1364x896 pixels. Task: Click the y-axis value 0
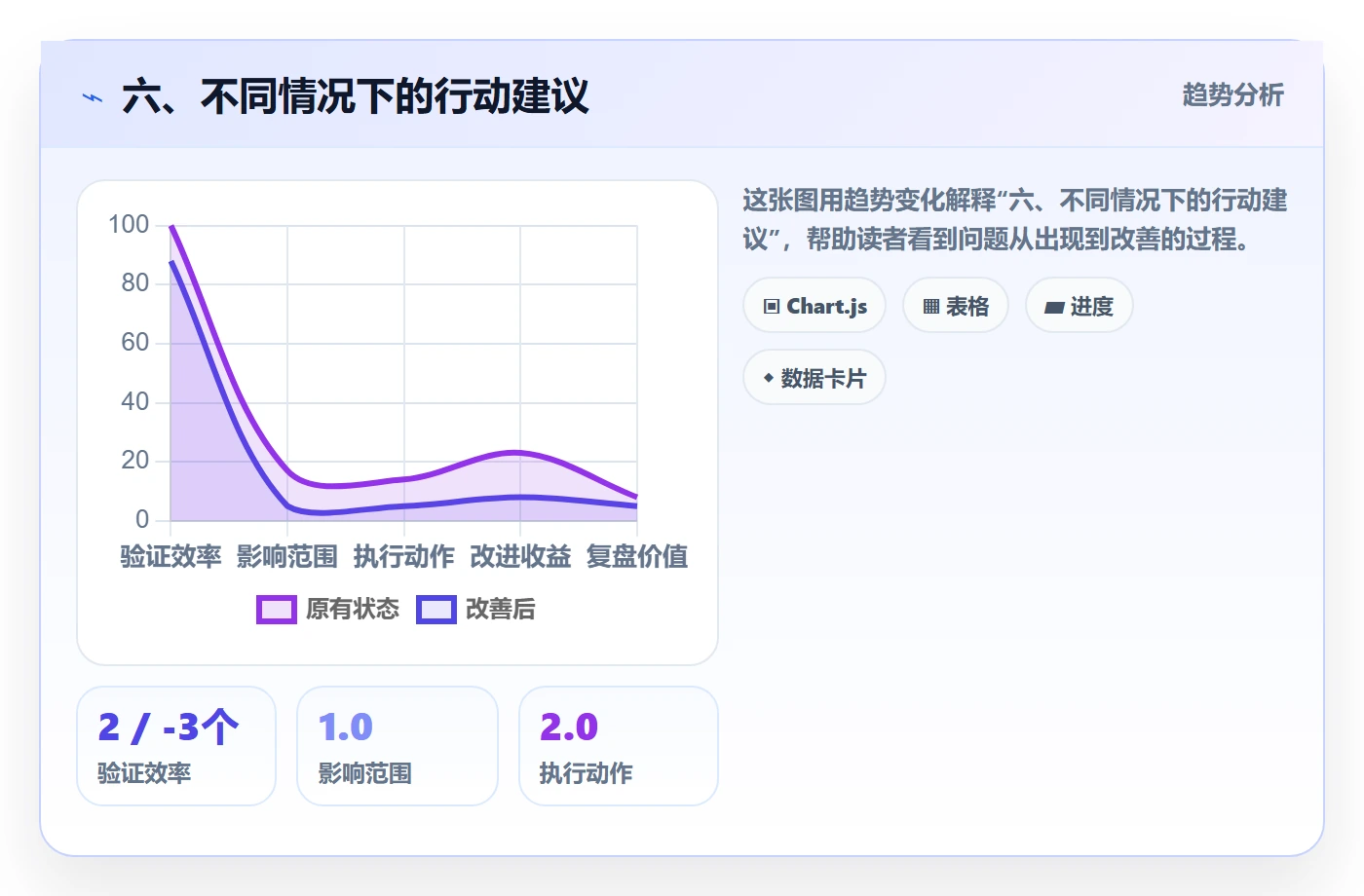(142, 519)
